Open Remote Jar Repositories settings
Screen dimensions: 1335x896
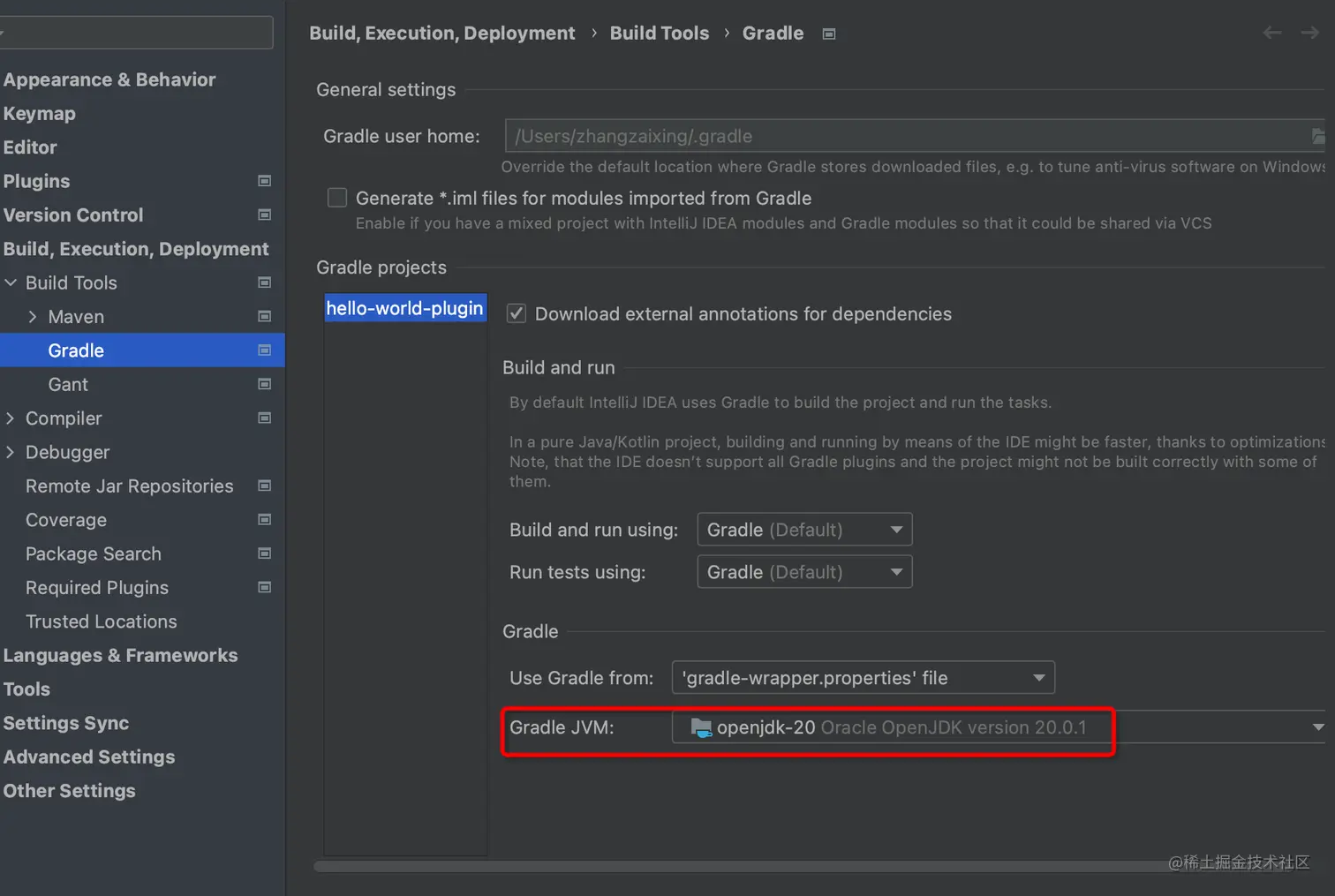130,486
